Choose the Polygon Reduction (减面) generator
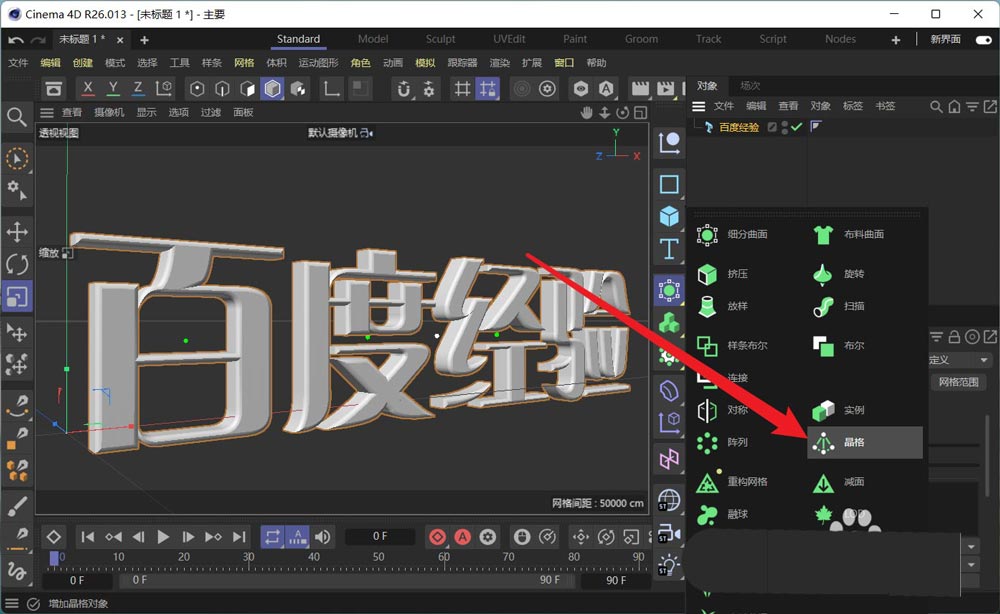 (839, 482)
